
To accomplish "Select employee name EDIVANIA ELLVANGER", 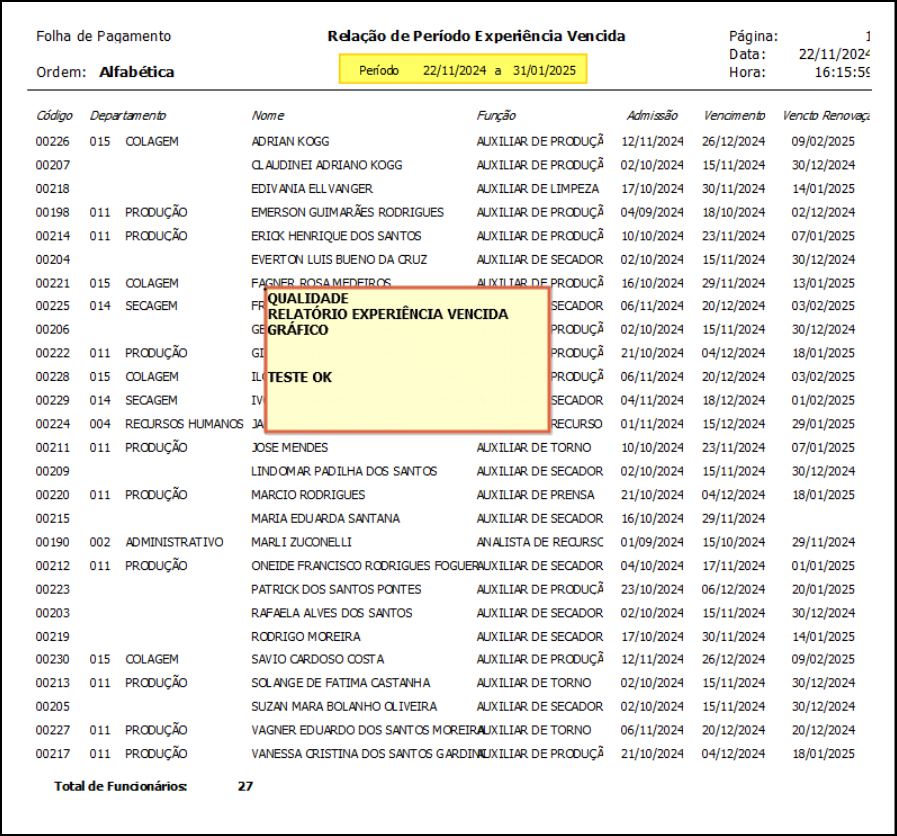I will coord(312,189).
